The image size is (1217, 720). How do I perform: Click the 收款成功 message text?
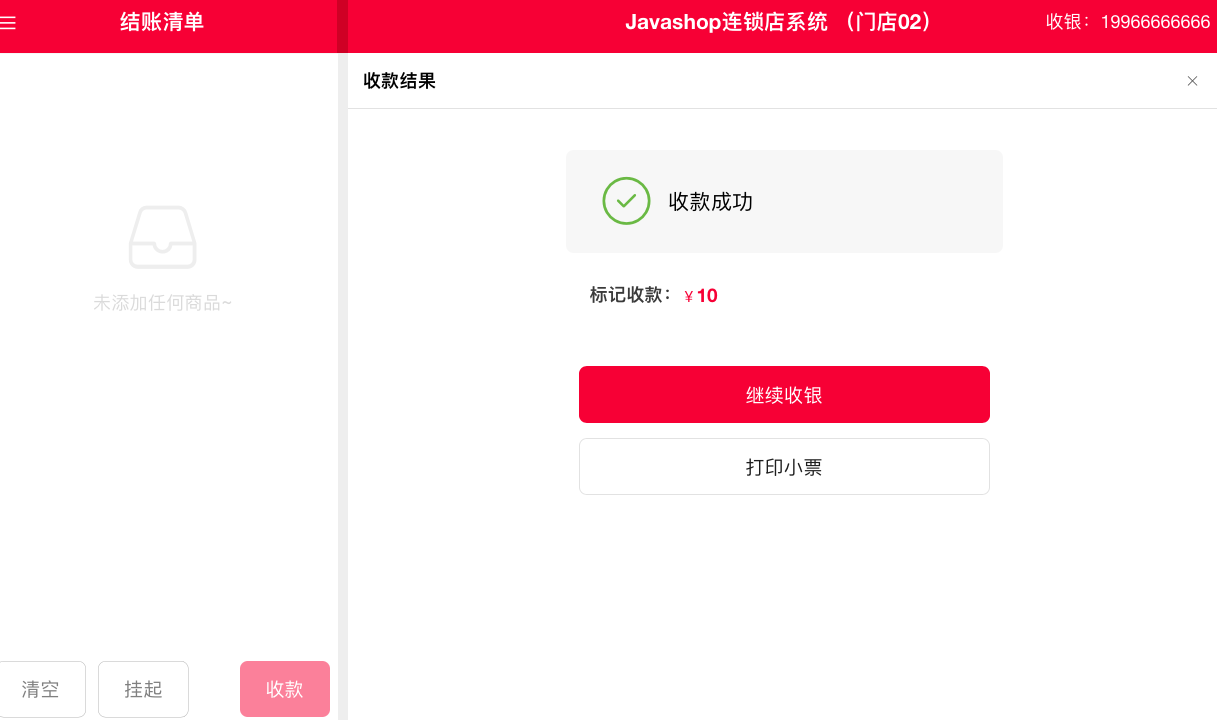[x=710, y=202]
